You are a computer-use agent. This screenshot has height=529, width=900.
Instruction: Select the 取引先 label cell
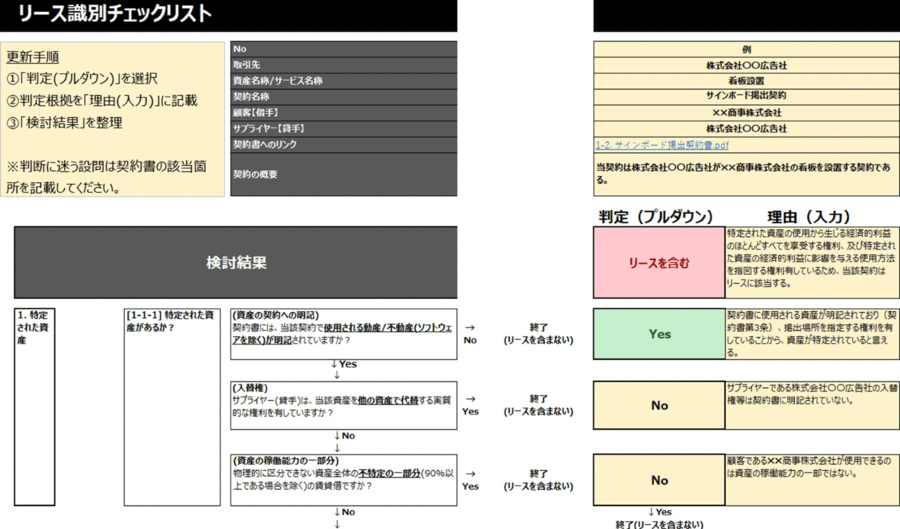pyautogui.click(x=343, y=65)
